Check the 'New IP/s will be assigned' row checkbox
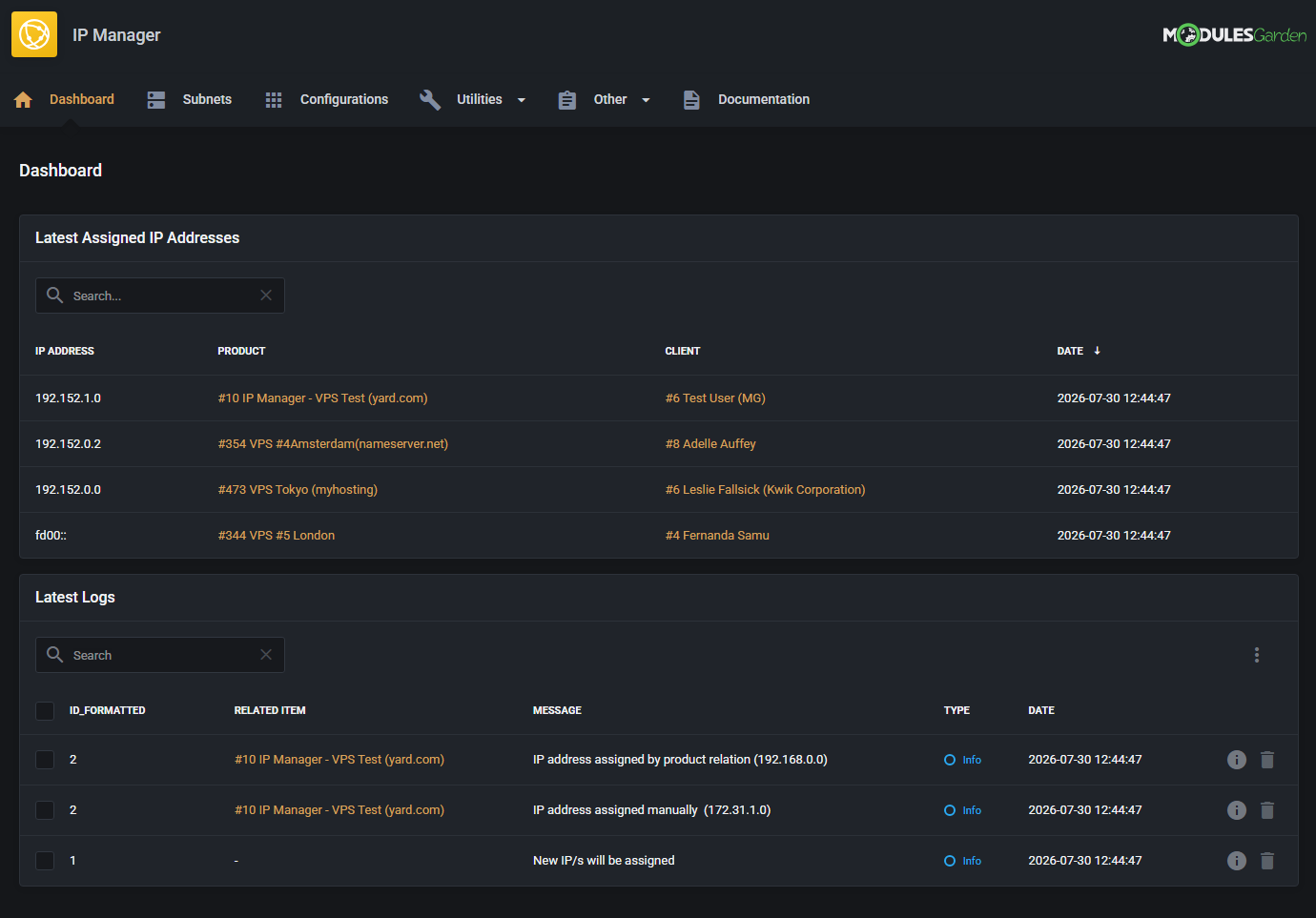This screenshot has width=1316, height=918. (x=45, y=861)
